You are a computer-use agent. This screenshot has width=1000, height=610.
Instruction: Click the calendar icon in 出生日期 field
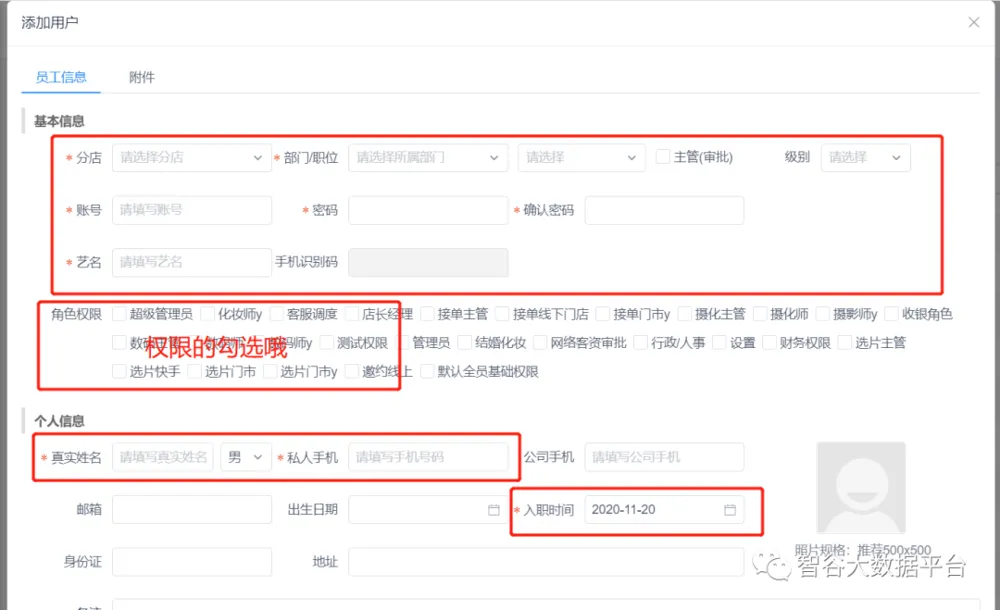coord(493,510)
